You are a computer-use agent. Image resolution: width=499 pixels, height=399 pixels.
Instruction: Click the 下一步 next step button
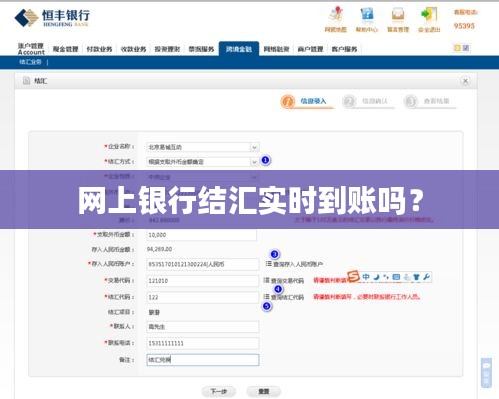click(x=219, y=391)
